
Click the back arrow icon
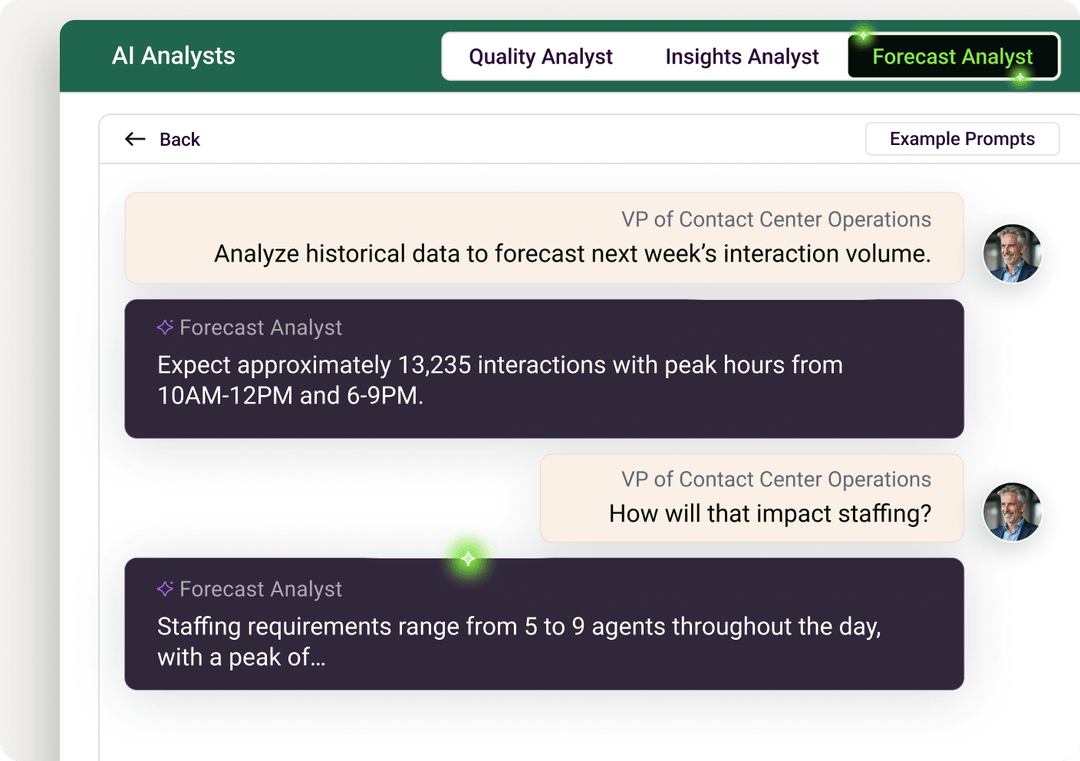135,139
